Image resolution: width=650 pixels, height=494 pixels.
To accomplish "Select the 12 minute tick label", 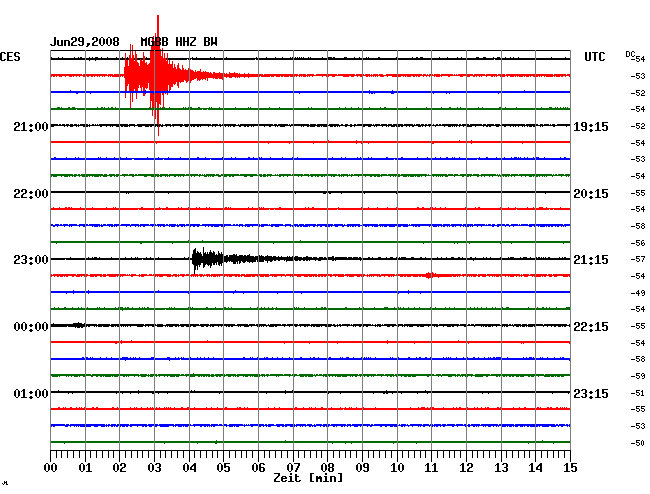I will click(x=466, y=468).
